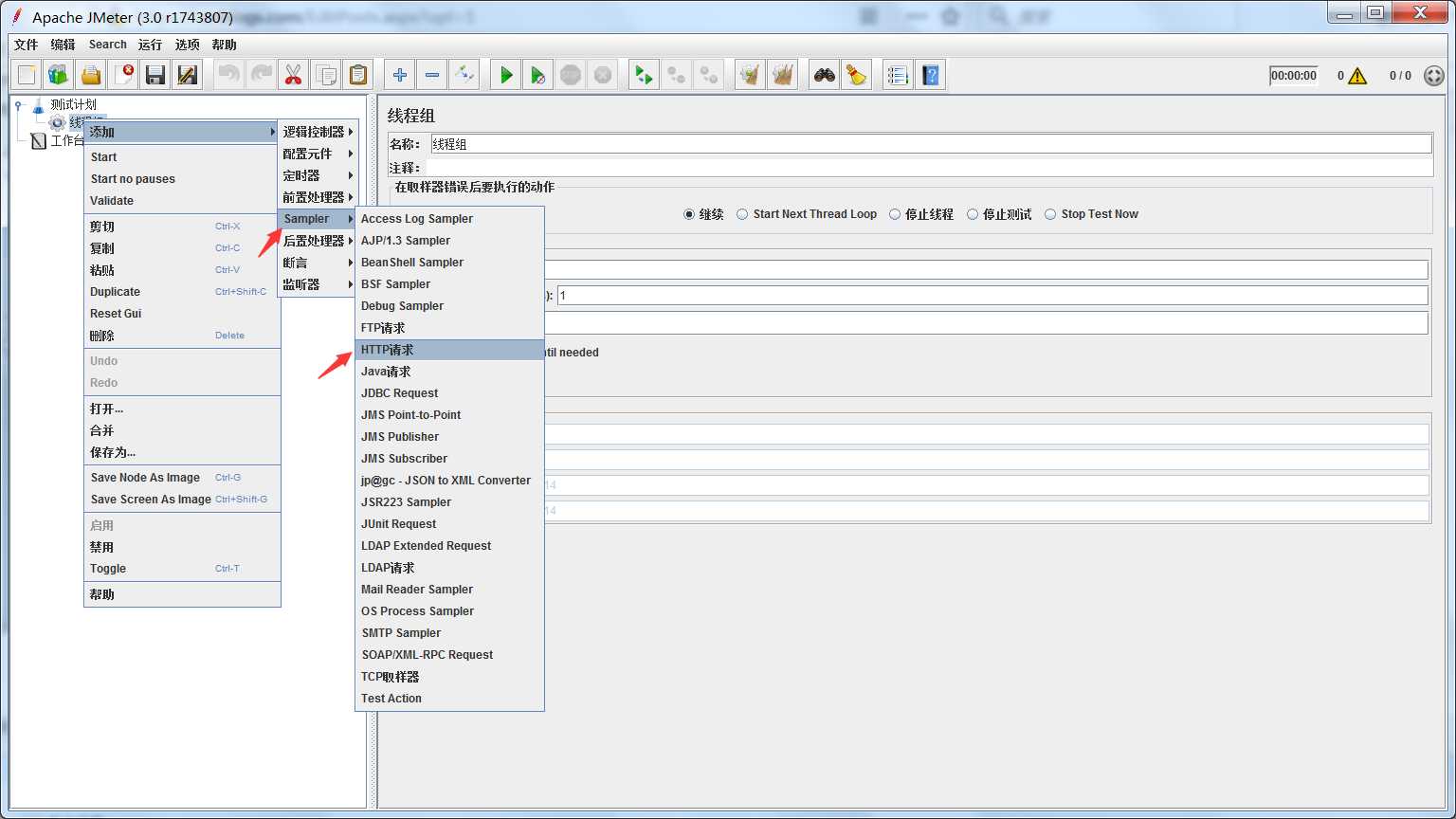Open the 选项 menu in menu bar
Viewport: 1456px width, 819px height.
188,45
